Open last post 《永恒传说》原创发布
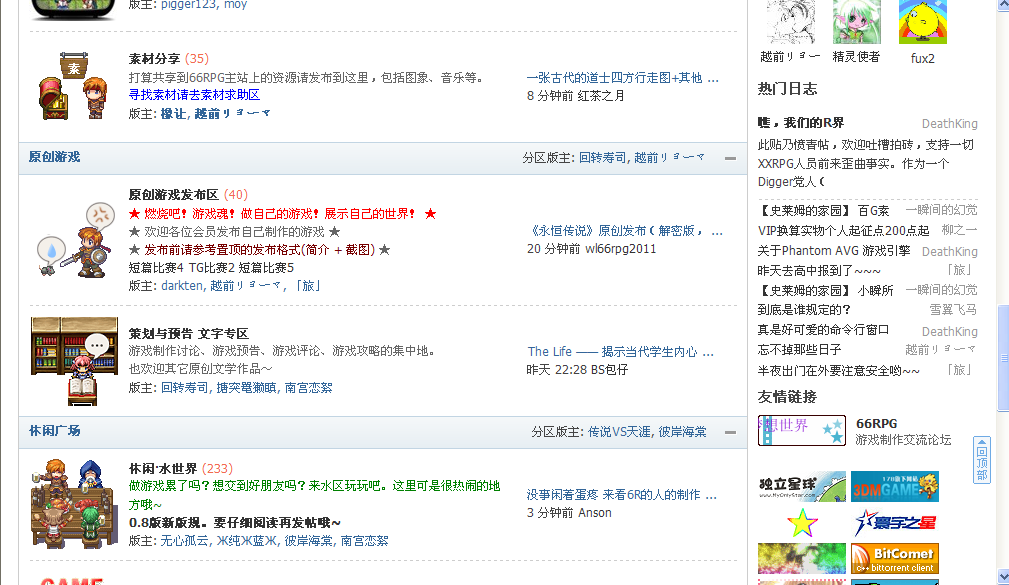 click(624, 230)
